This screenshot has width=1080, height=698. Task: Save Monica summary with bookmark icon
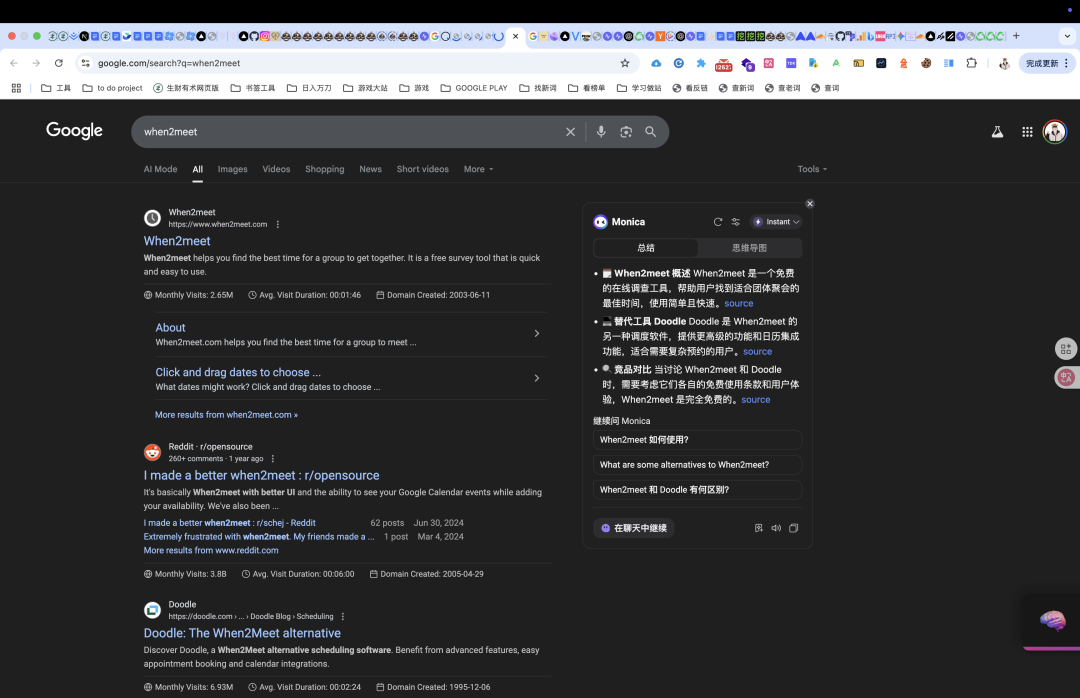(758, 528)
